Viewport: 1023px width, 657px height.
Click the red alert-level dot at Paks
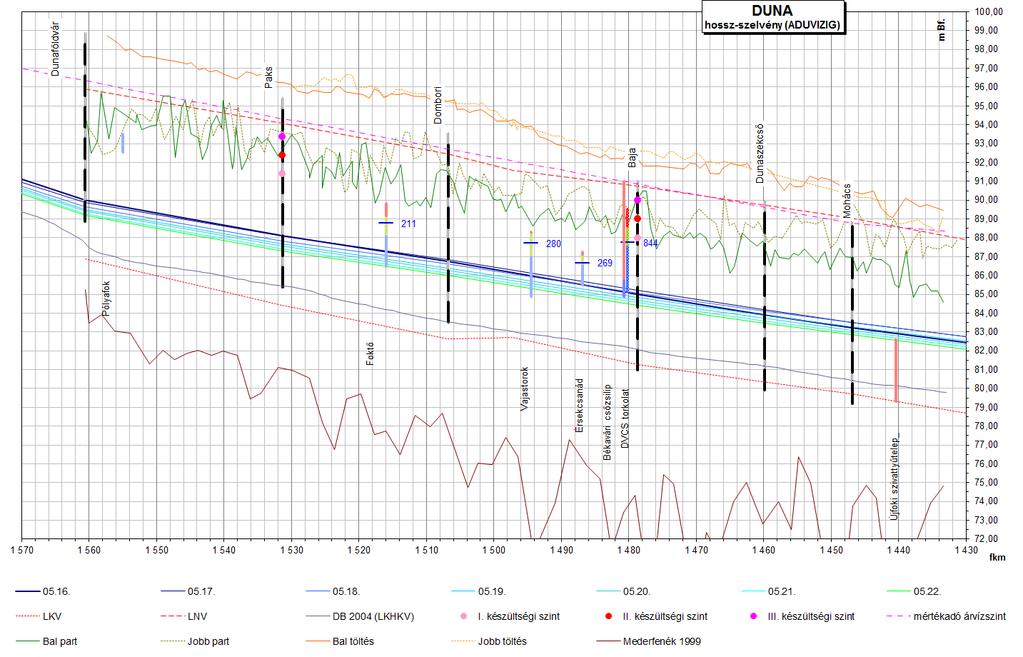tap(282, 155)
